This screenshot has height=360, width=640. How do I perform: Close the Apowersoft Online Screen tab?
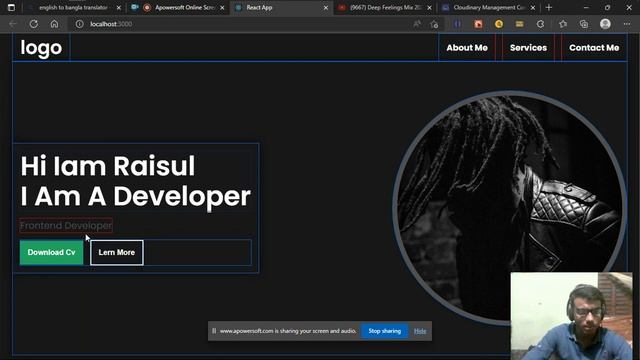tap(222, 8)
